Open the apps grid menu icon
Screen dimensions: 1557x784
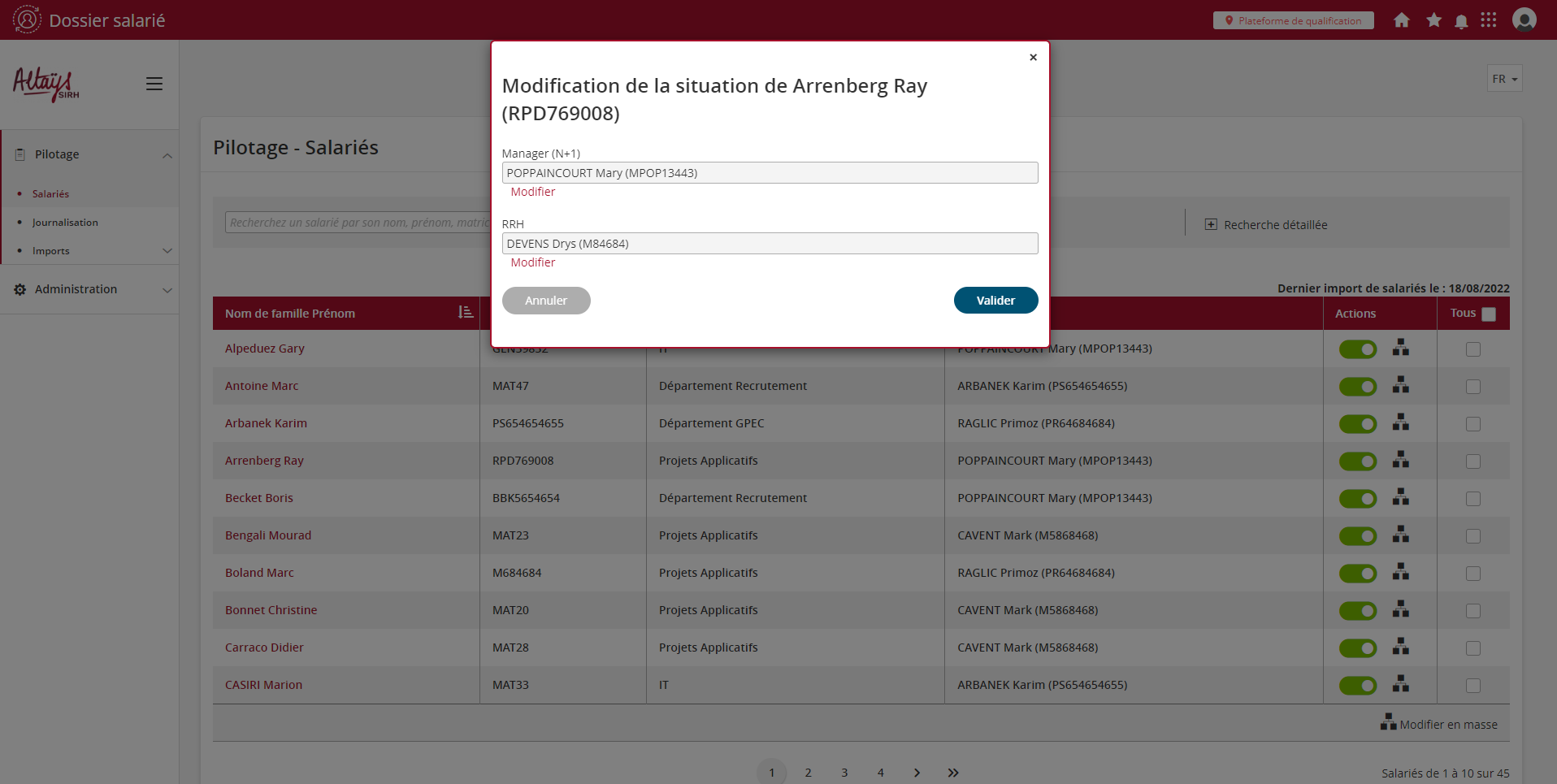(1488, 20)
